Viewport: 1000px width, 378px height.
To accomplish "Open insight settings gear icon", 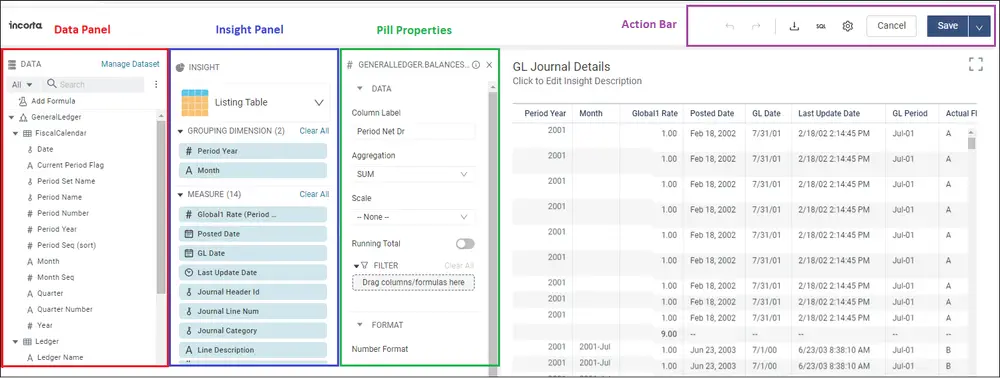I will point(848,26).
